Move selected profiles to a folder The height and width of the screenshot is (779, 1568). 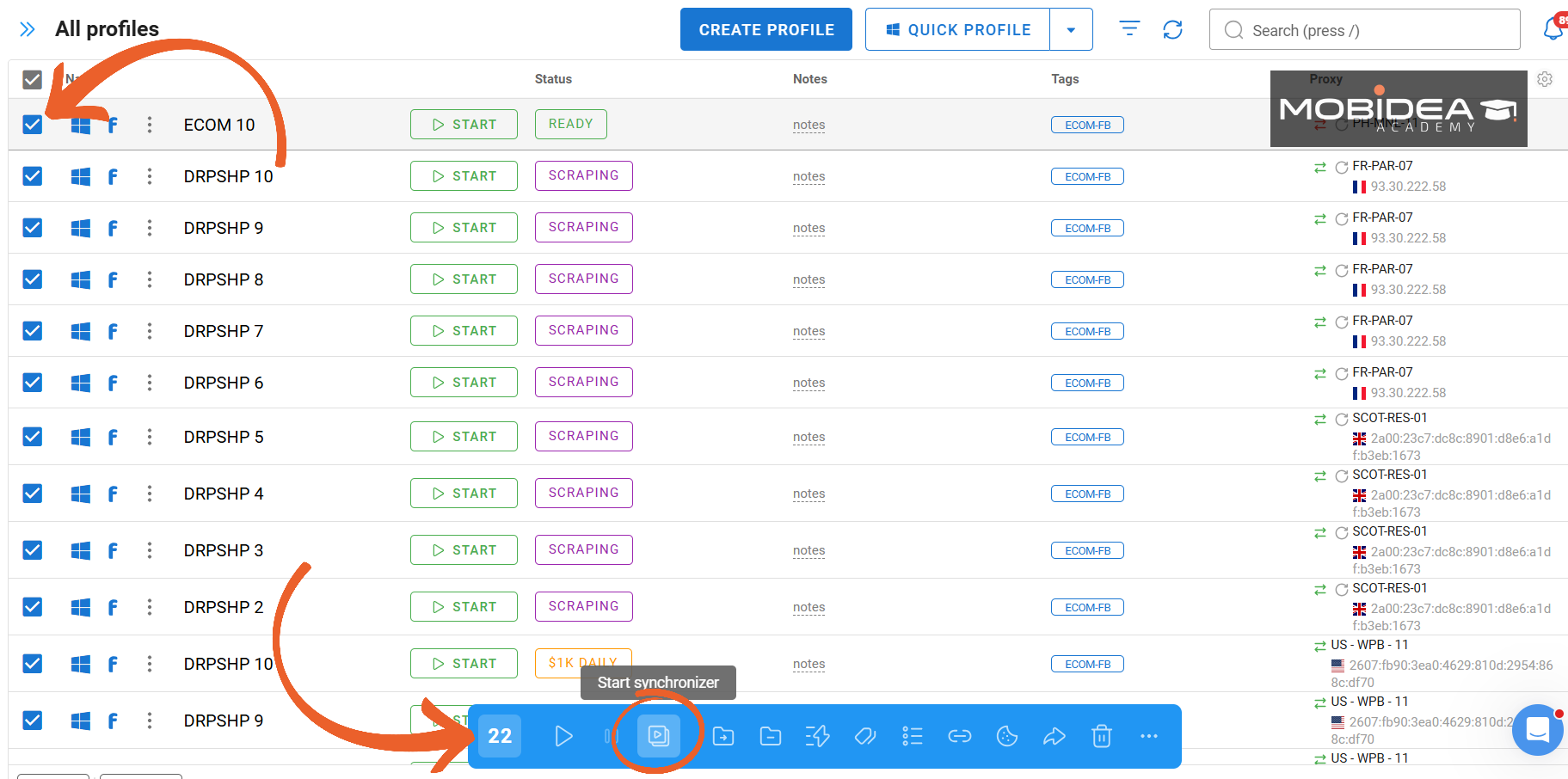723,736
